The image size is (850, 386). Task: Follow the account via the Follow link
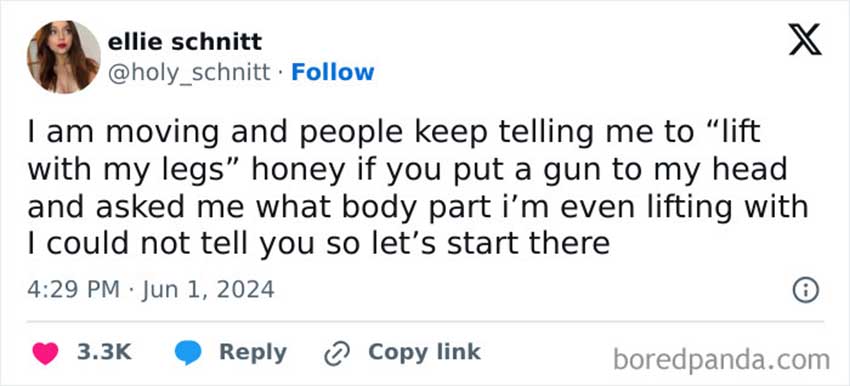(333, 72)
